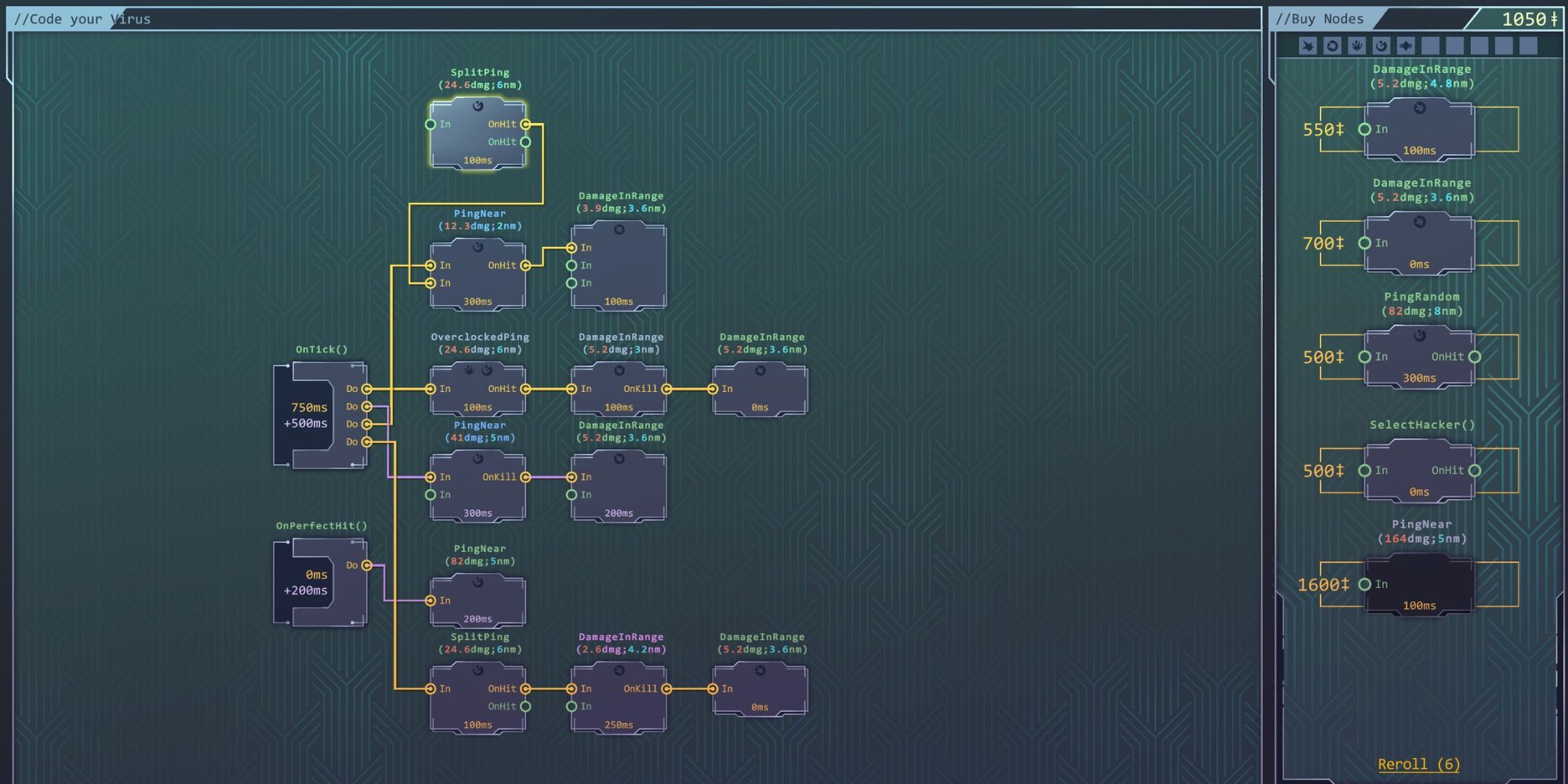The width and height of the screenshot is (1568, 784).
Task: Click the 700‡ price of DamageInRange (5.2dmg;3.6nm)
Action: [1323, 244]
